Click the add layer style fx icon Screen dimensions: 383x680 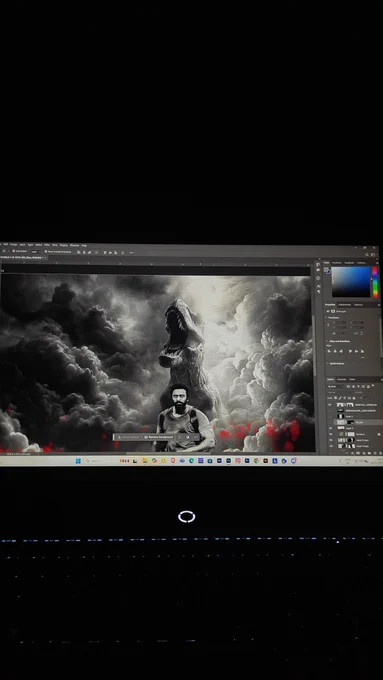[352, 453]
